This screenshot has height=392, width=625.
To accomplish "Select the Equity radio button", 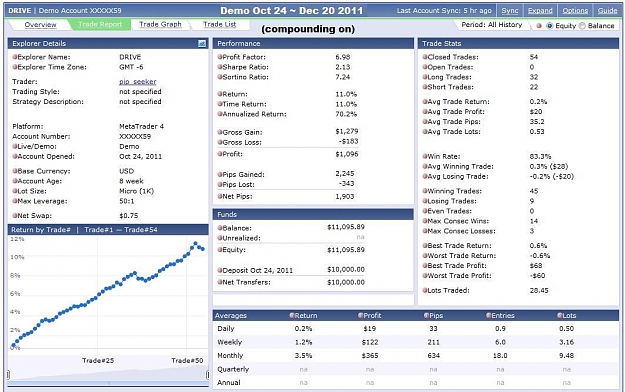I will point(550,26).
